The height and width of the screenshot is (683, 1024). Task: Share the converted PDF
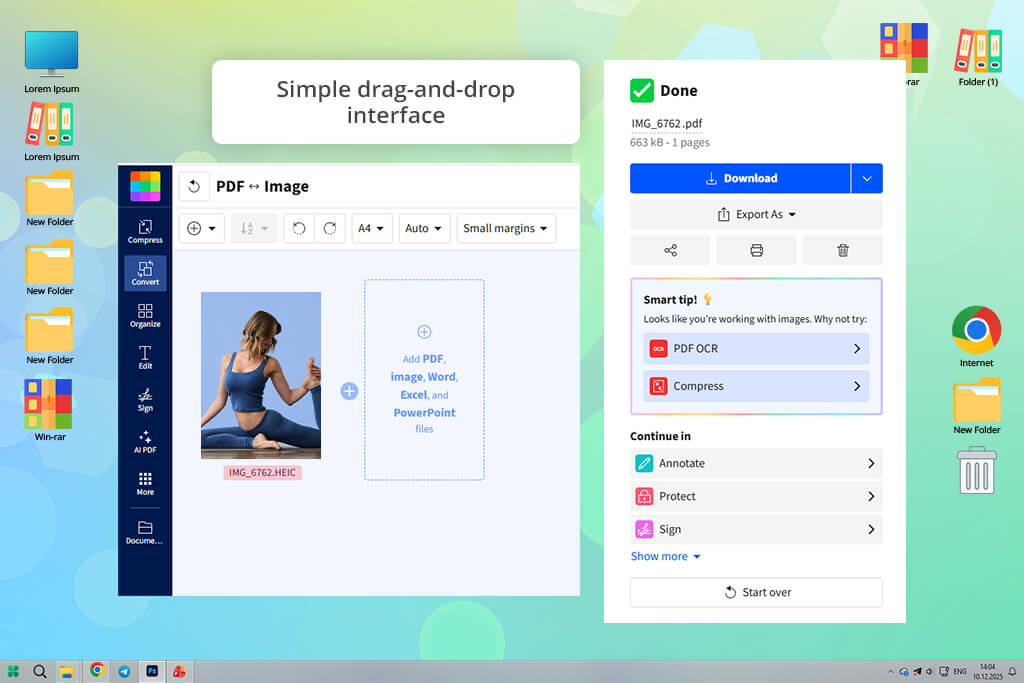[x=670, y=250]
